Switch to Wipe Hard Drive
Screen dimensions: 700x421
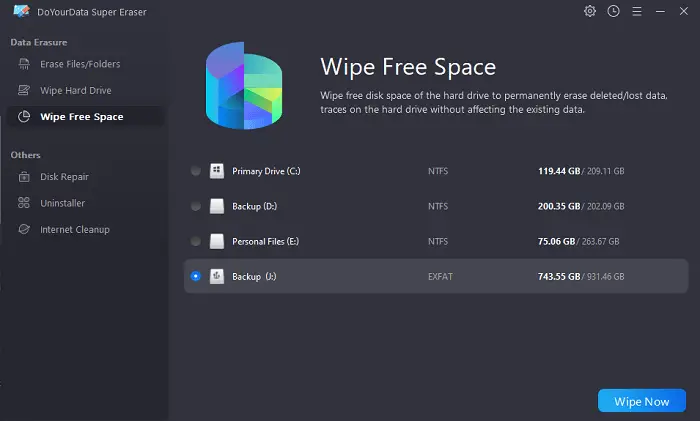coord(86,90)
